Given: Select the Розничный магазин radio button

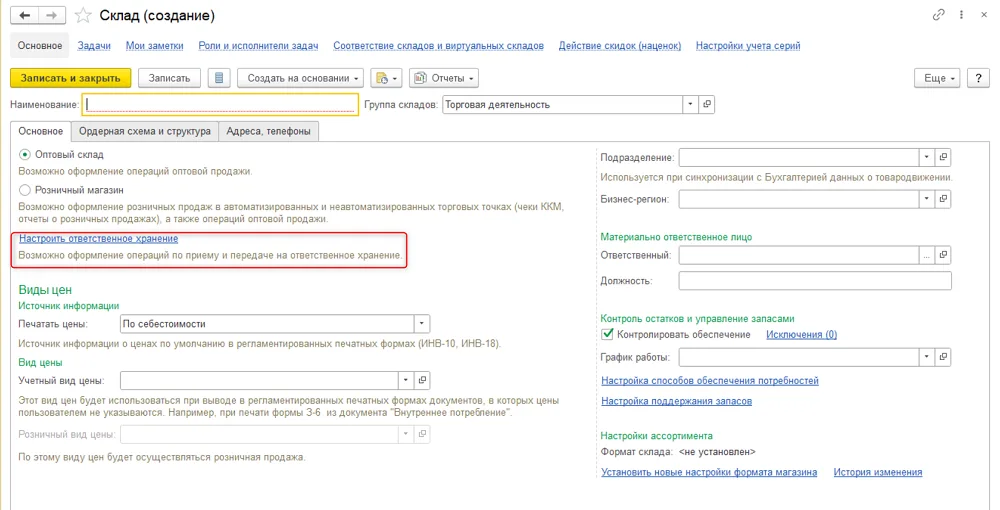Looking at the screenshot, I should [x=25, y=190].
